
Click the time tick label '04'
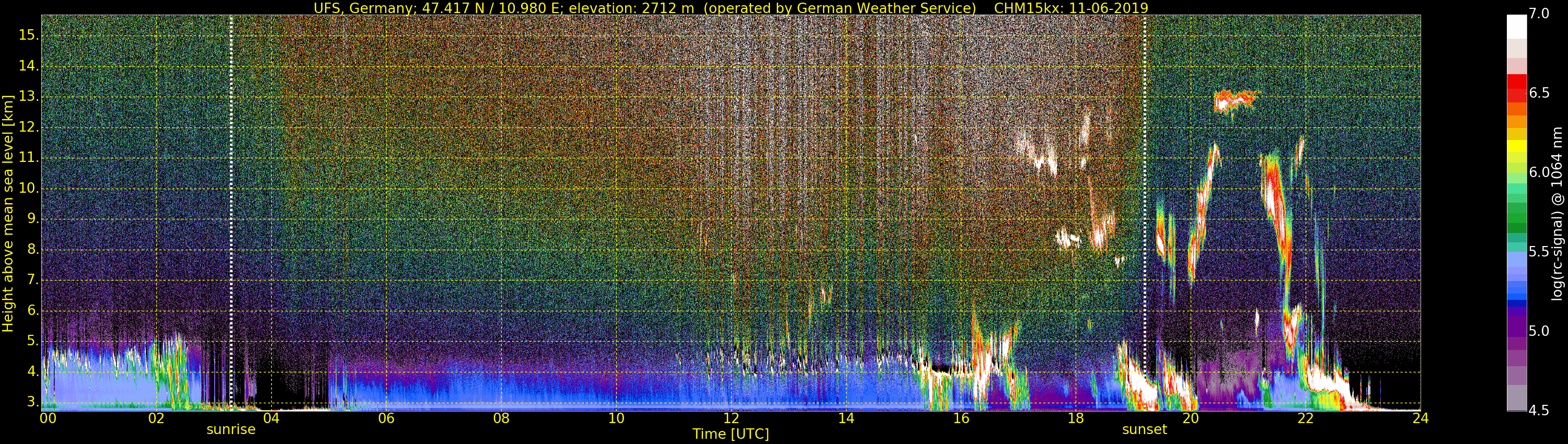tap(271, 418)
